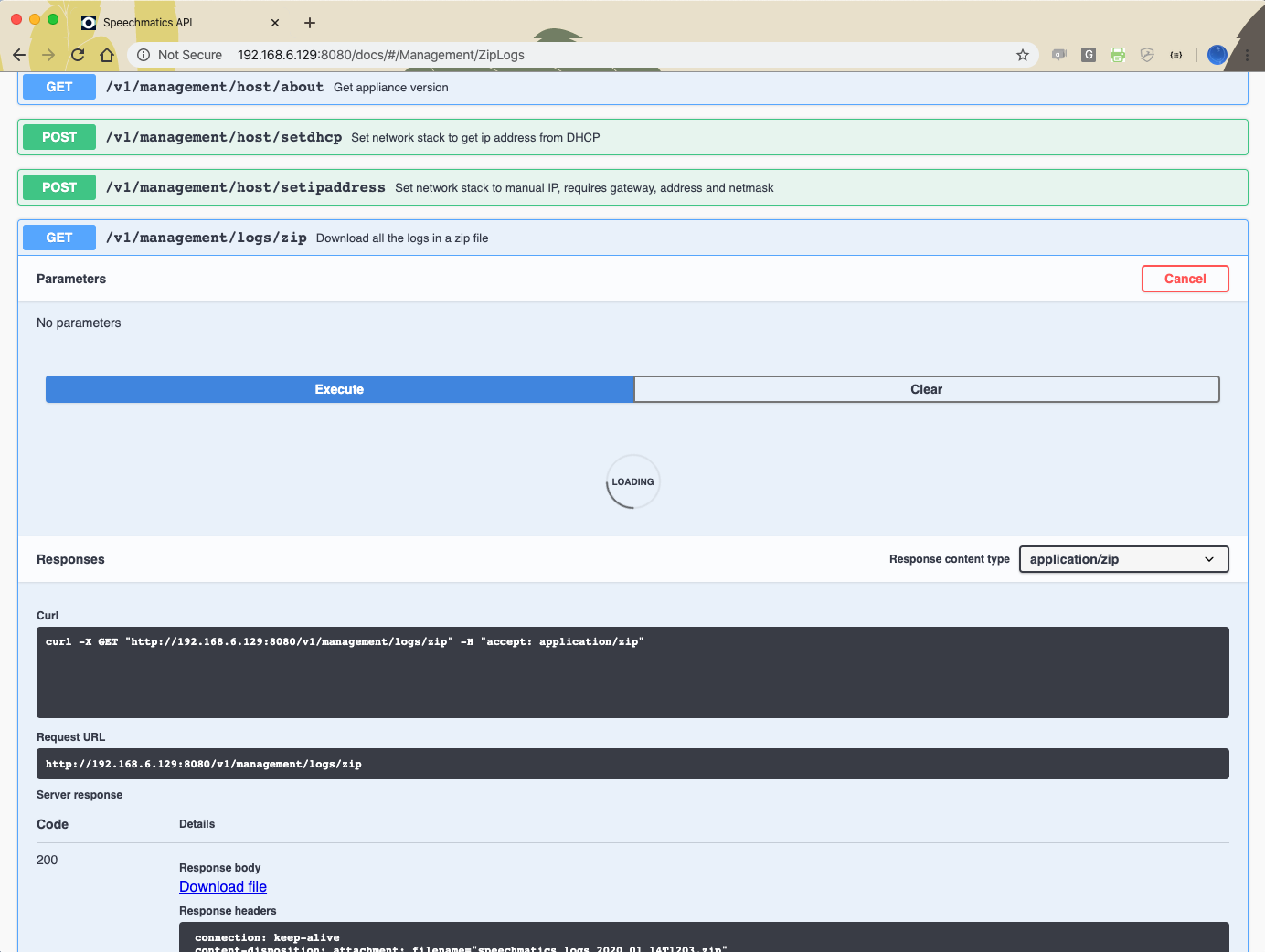This screenshot has width=1265, height=952.
Task: Open the blue profile avatar
Action: coord(1217,55)
